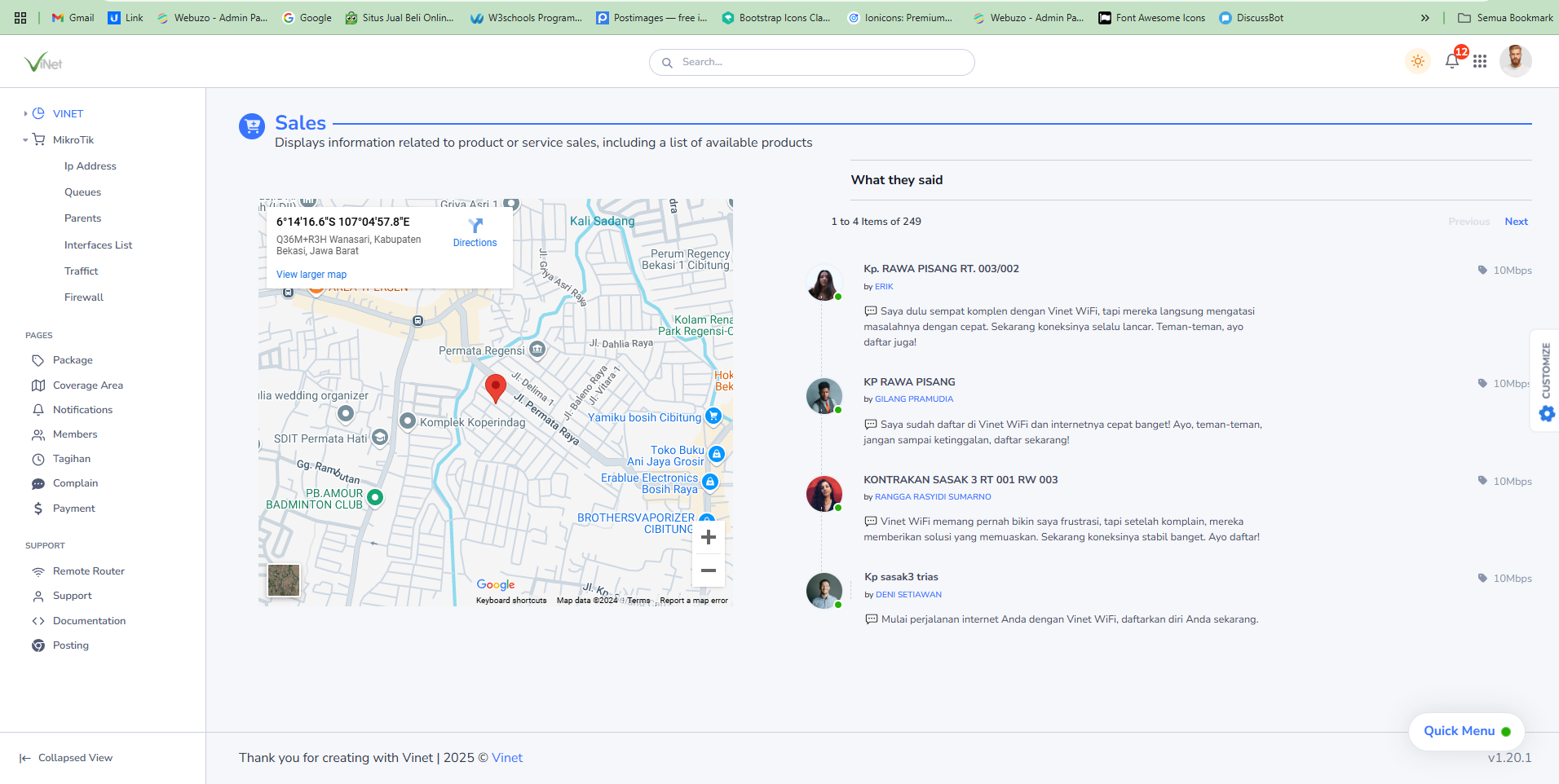Open the Queues submenu item
Viewport: 1559px width, 784px height.
[x=83, y=192]
